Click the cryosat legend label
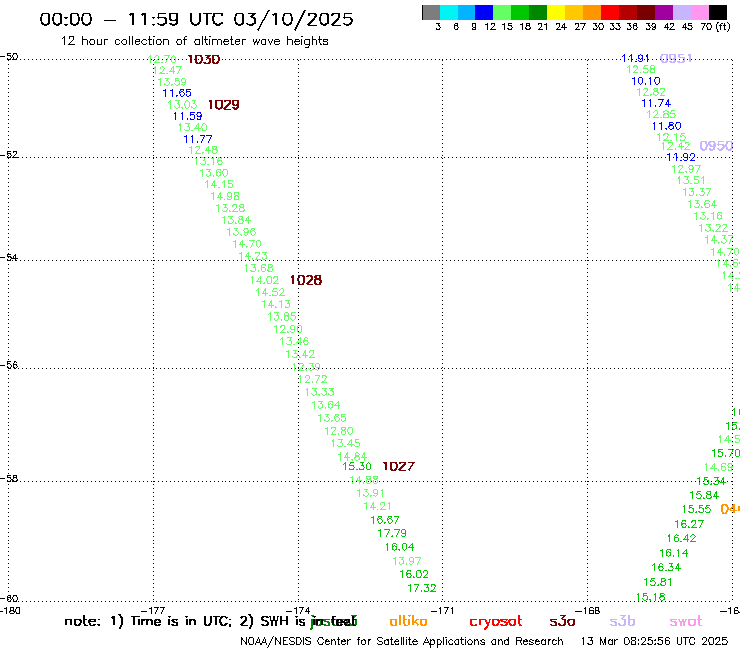The width and height of the screenshot is (740, 650). click(496, 621)
